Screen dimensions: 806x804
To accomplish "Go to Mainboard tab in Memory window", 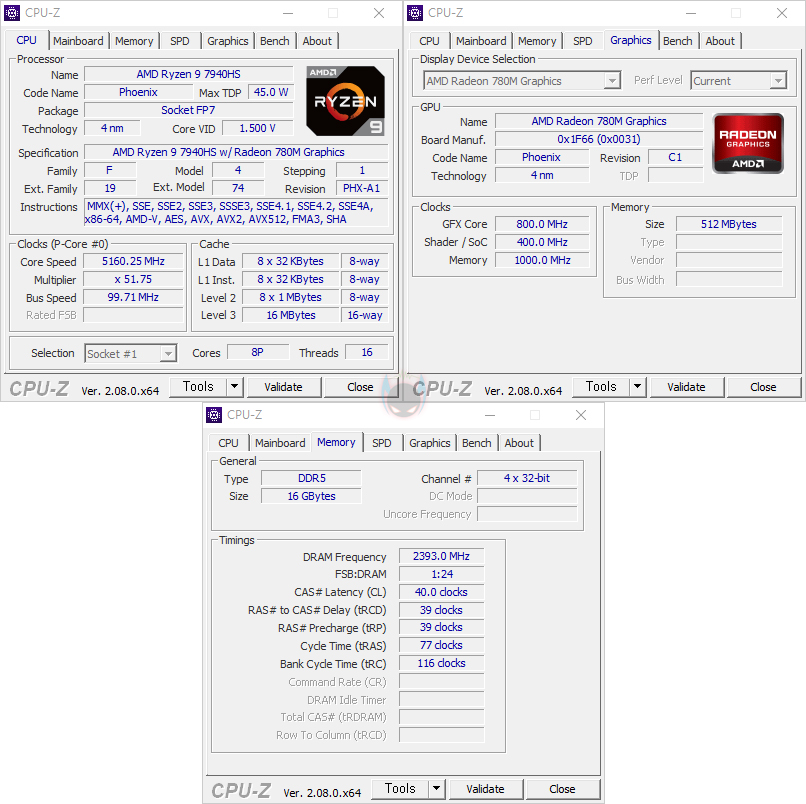I will (x=280, y=443).
